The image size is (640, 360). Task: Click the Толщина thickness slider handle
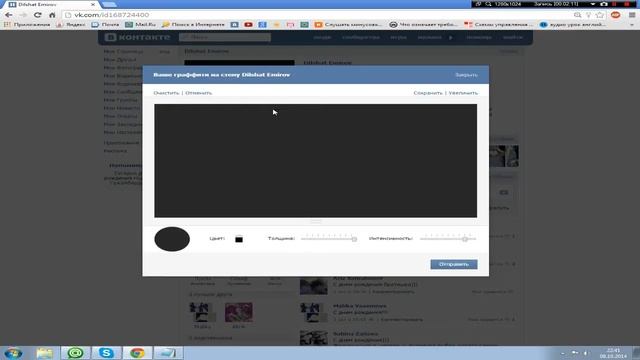click(x=354, y=239)
